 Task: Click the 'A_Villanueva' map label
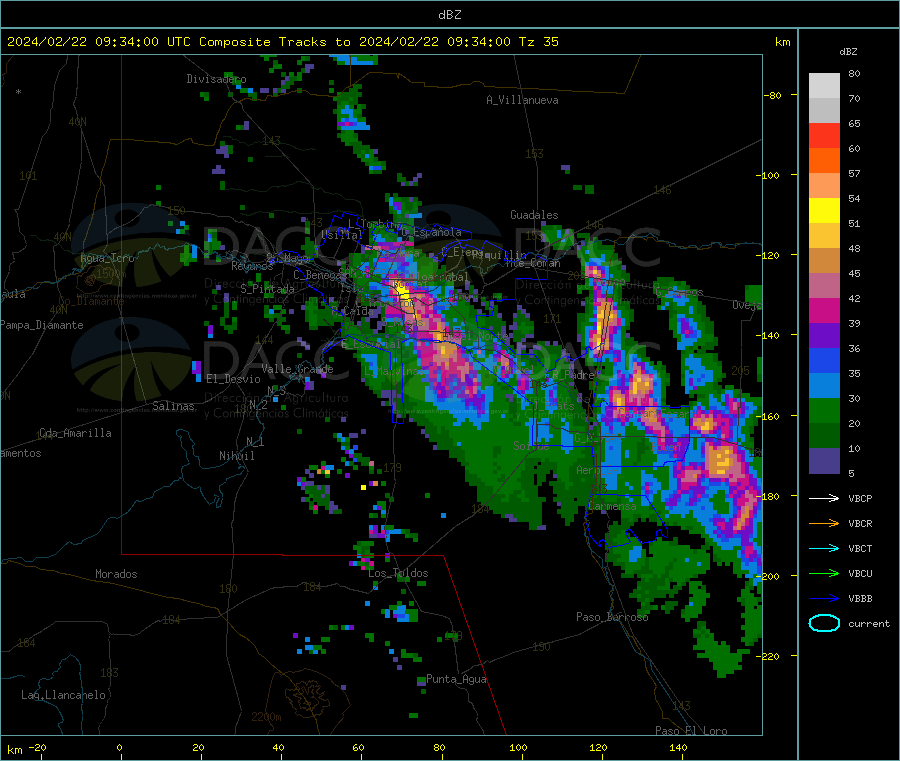(x=522, y=100)
